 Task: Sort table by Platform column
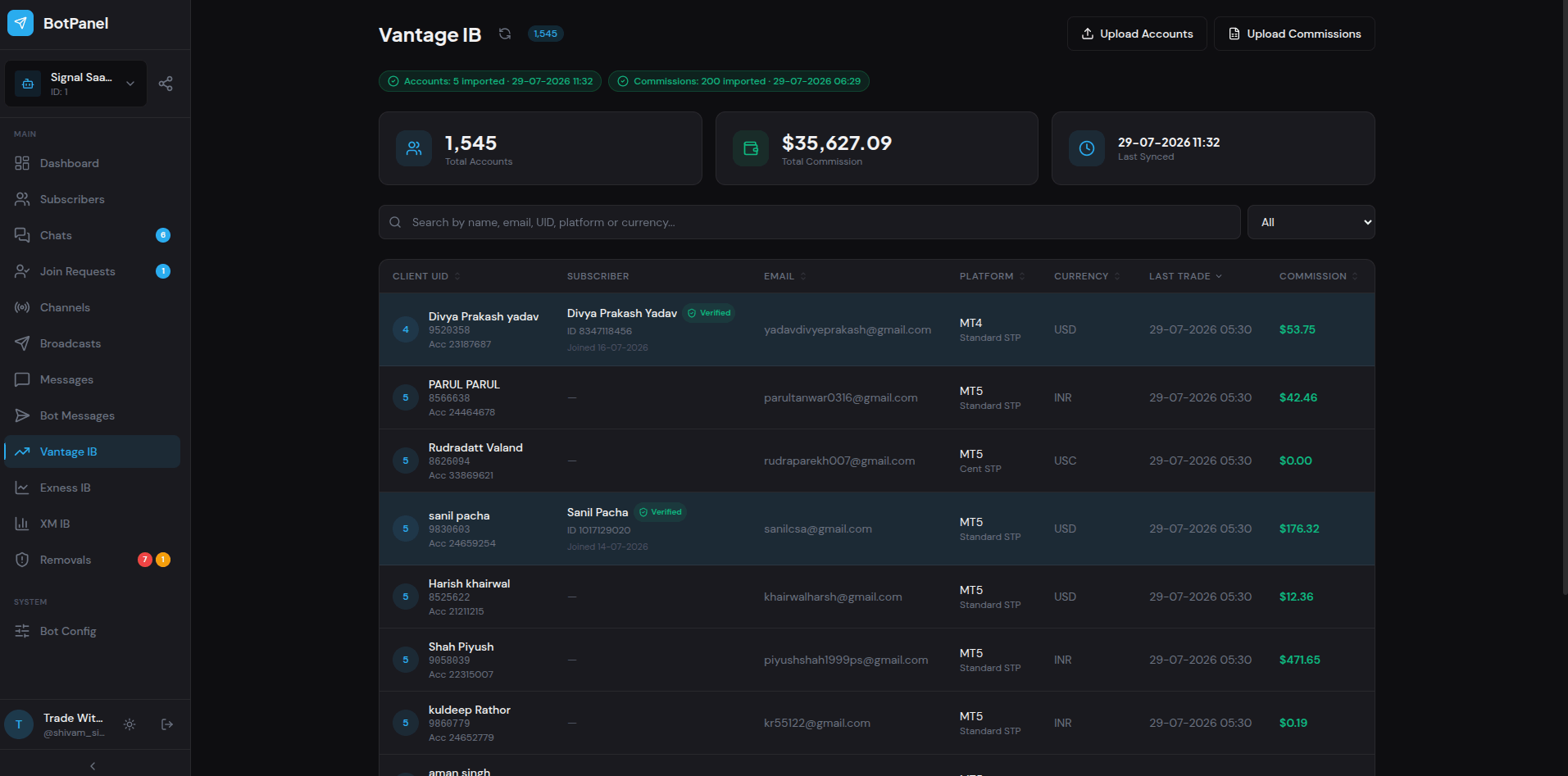993,276
